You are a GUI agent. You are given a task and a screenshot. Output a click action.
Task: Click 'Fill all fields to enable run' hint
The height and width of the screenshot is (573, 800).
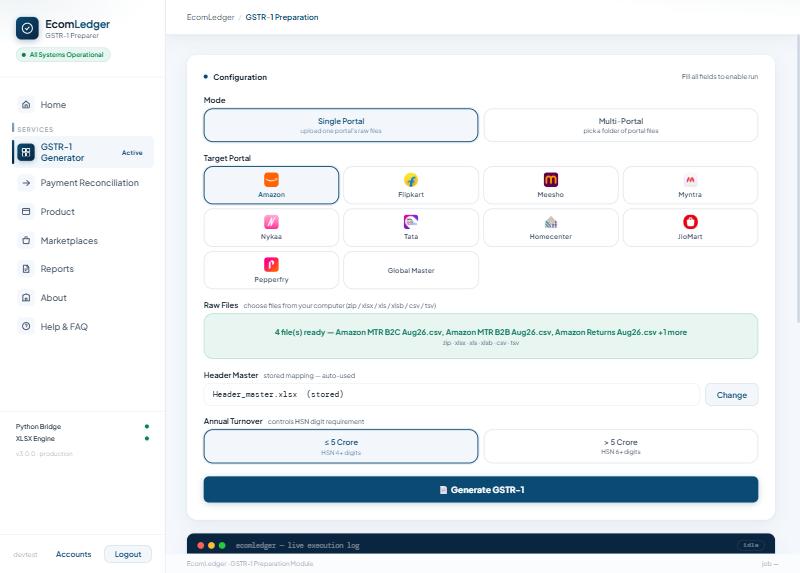pos(719,77)
